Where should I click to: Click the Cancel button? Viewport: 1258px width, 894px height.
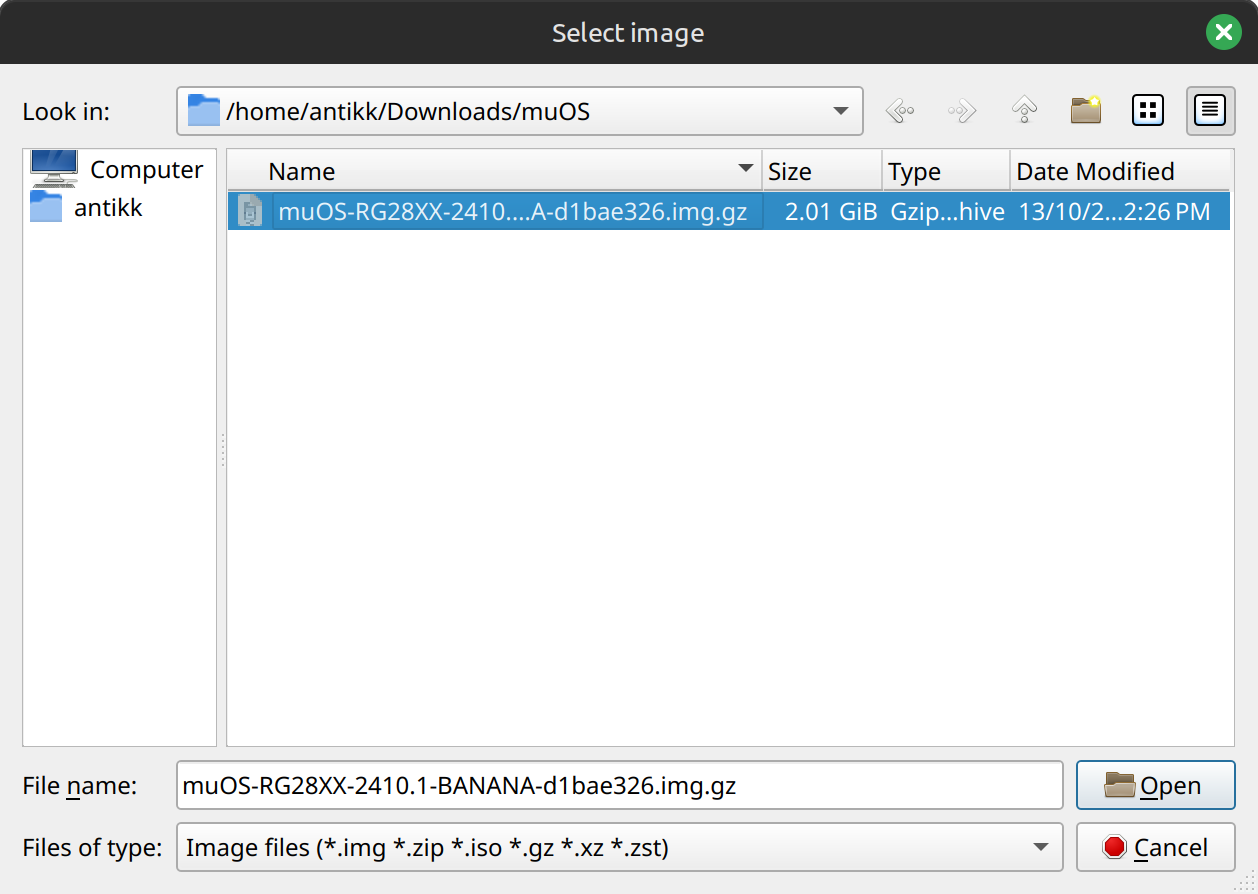click(x=1155, y=848)
